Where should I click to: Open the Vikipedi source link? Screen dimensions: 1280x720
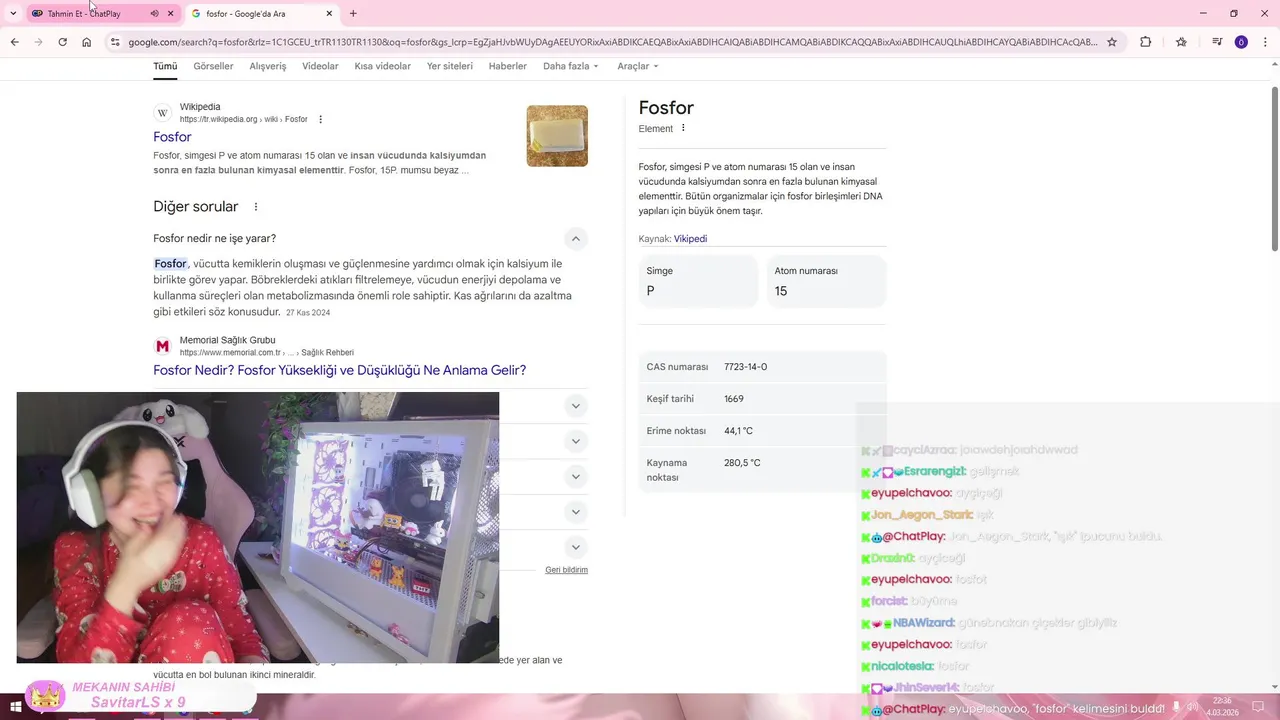point(690,239)
